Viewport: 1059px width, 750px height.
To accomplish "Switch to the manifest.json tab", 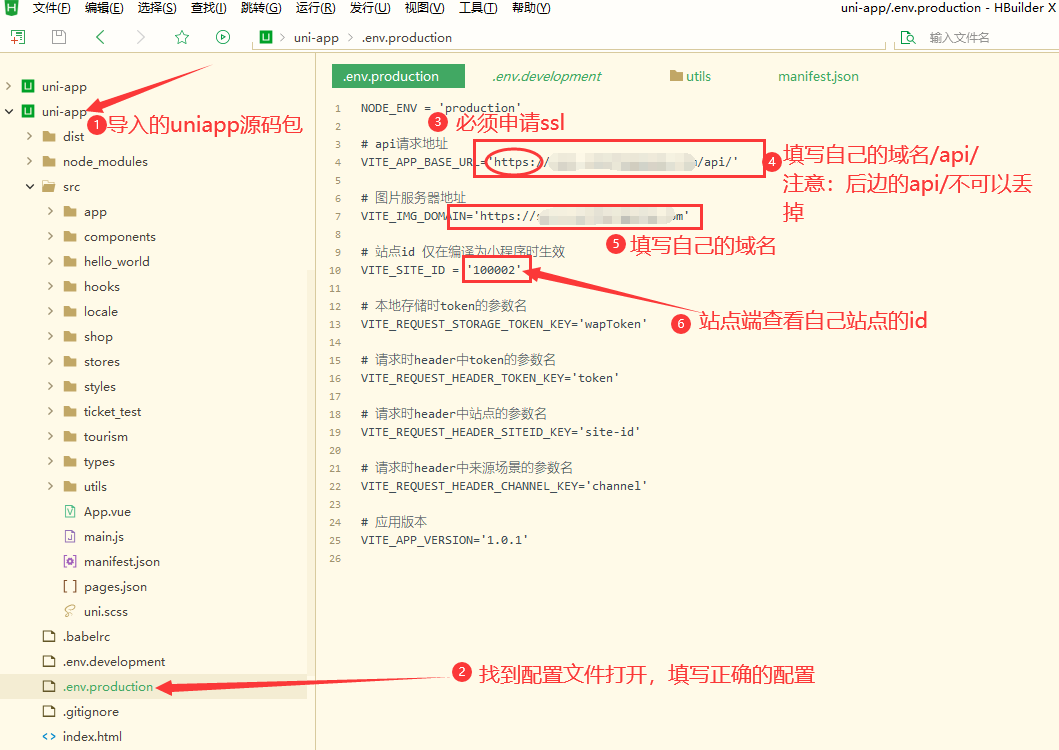I will 818,76.
